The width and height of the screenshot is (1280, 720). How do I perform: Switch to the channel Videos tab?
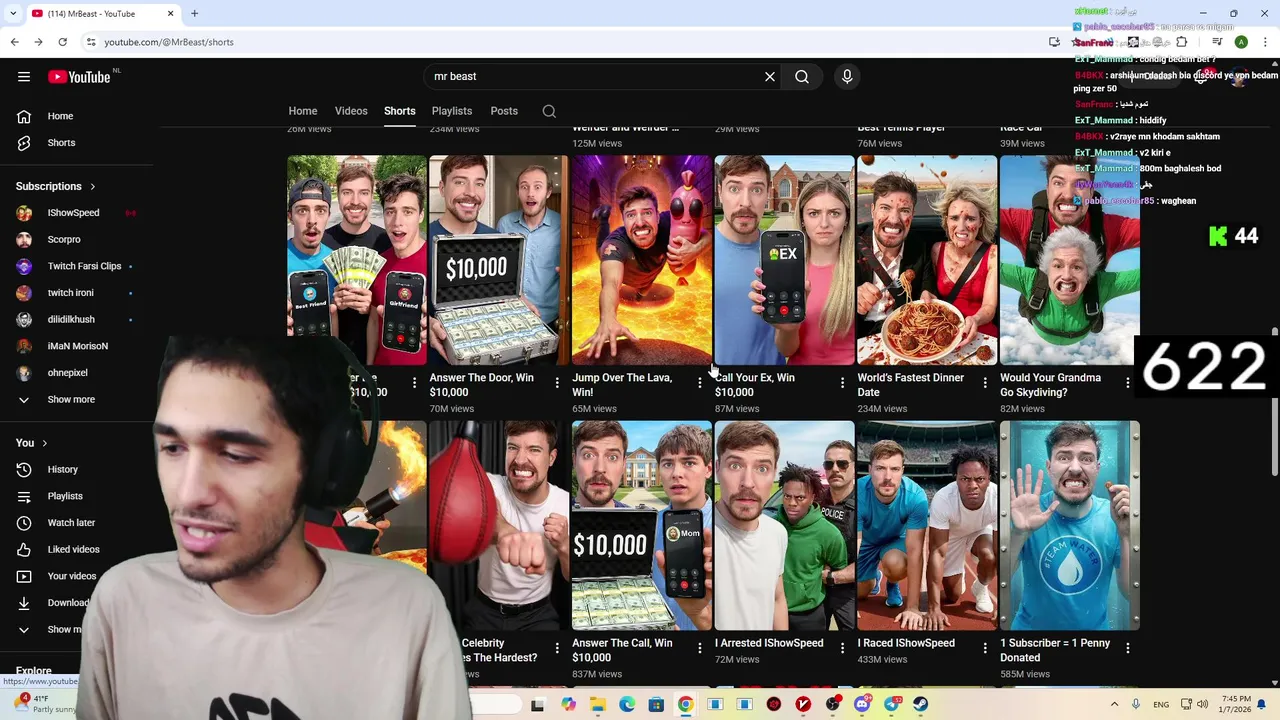(351, 111)
